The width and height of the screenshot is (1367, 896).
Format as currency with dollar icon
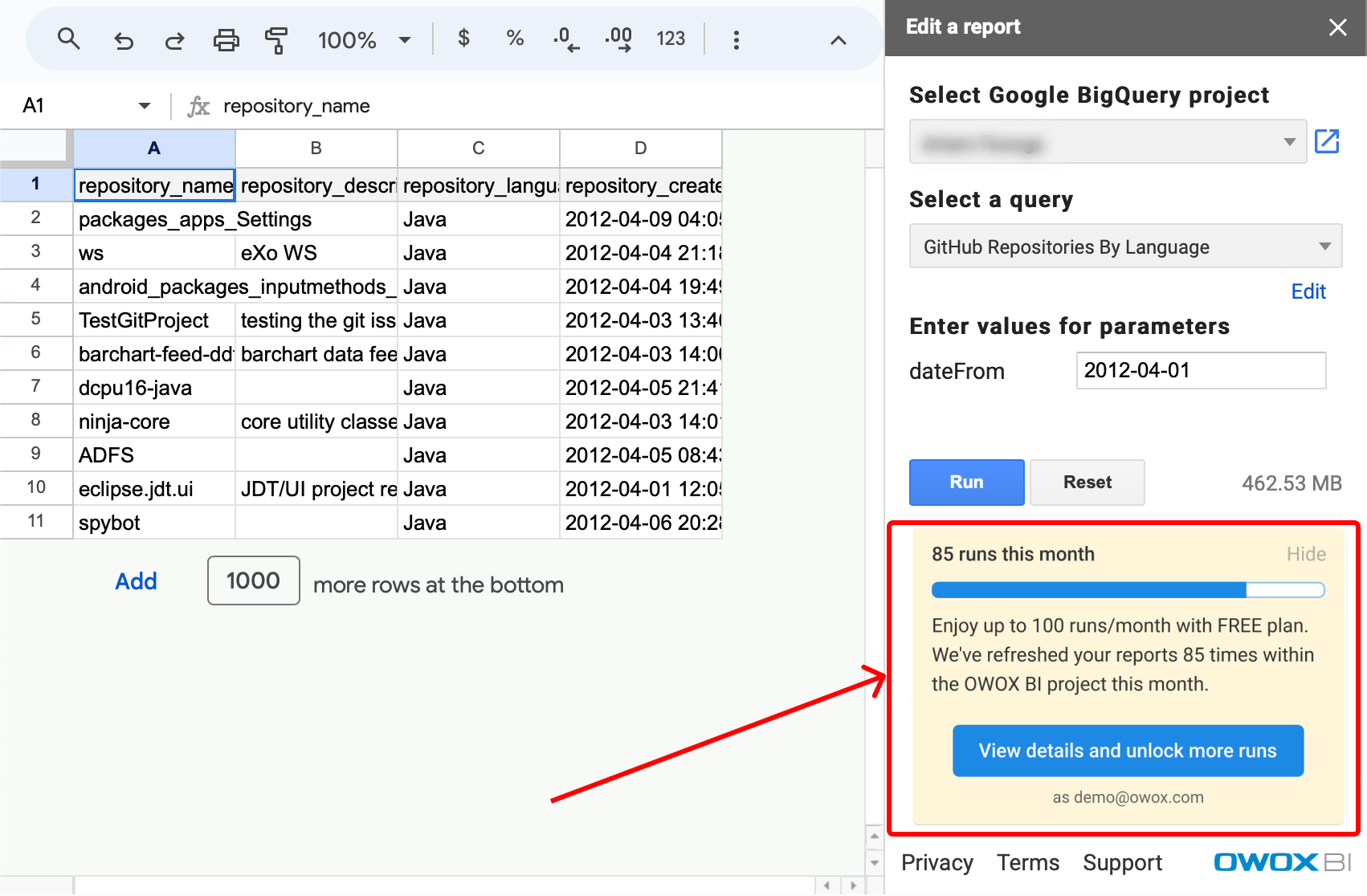point(463,38)
